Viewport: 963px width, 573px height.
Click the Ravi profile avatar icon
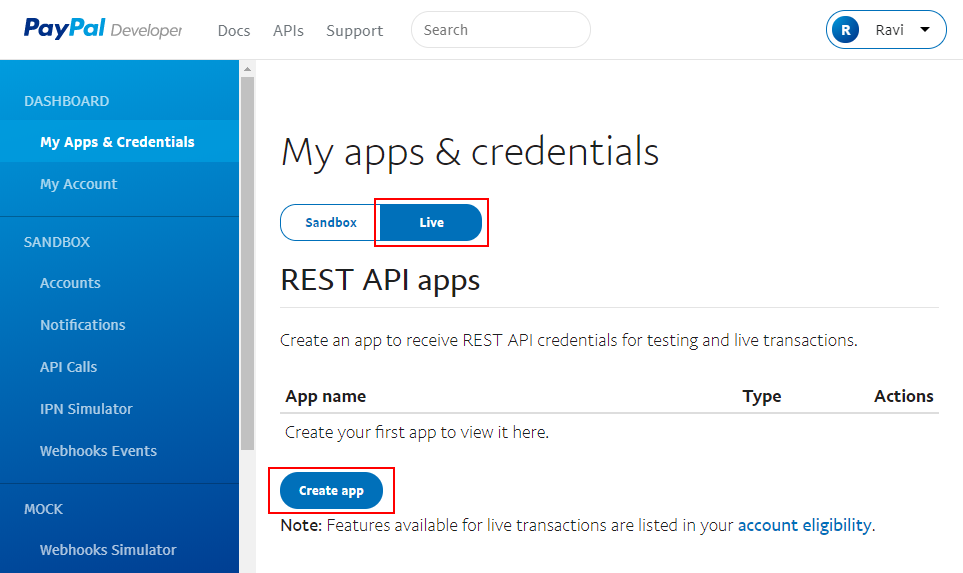(x=846, y=29)
